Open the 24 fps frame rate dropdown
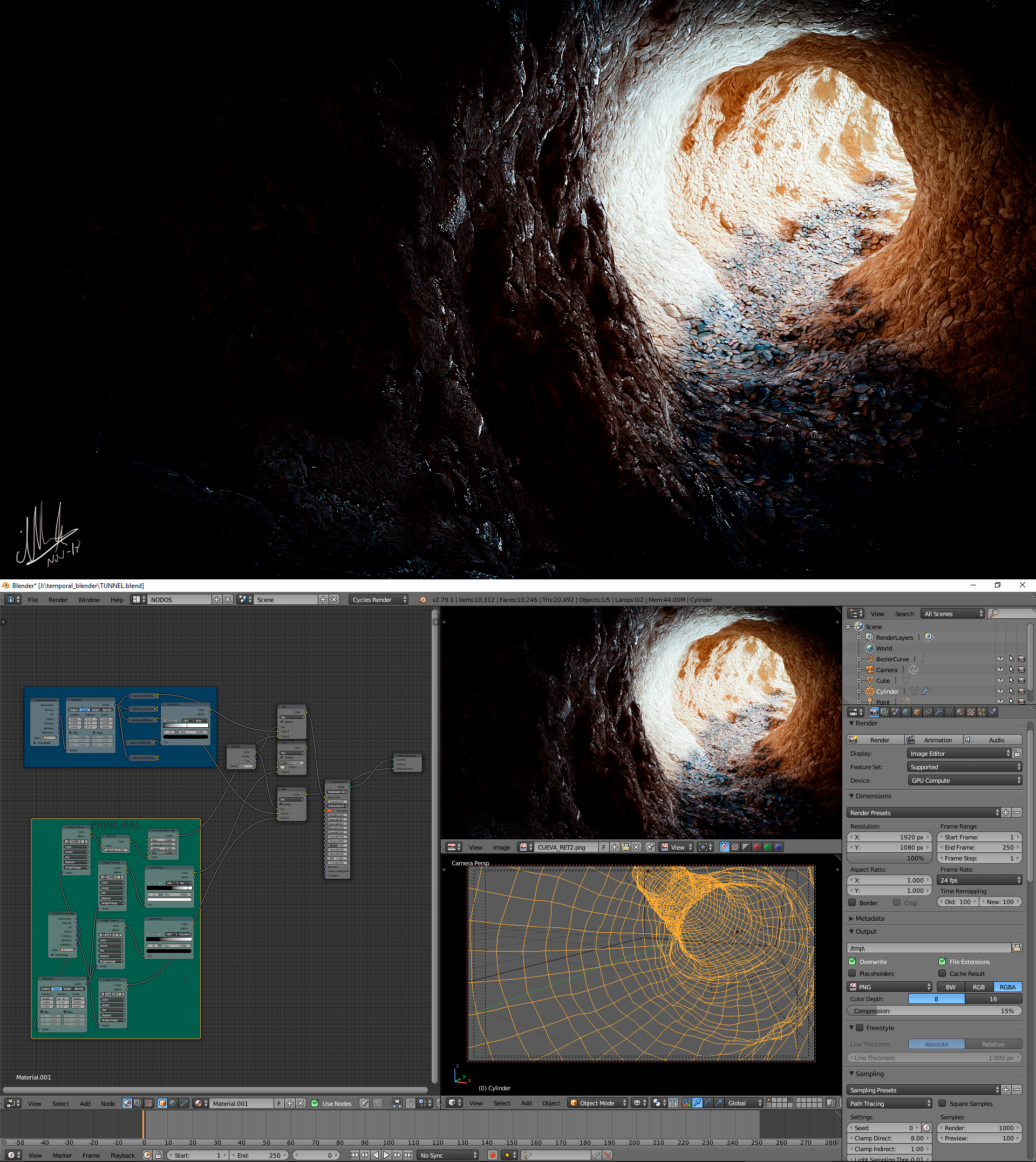 click(x=979, y=880)
